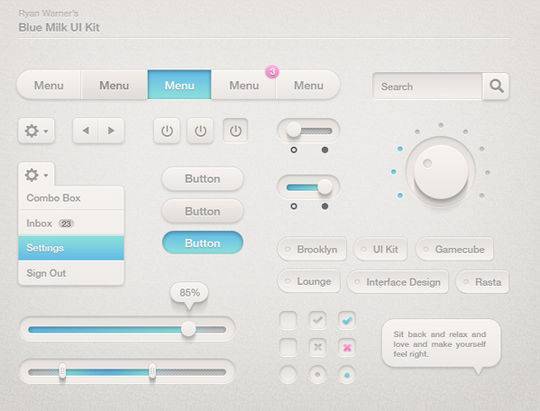Click the pressed-state power icon button

236,131
